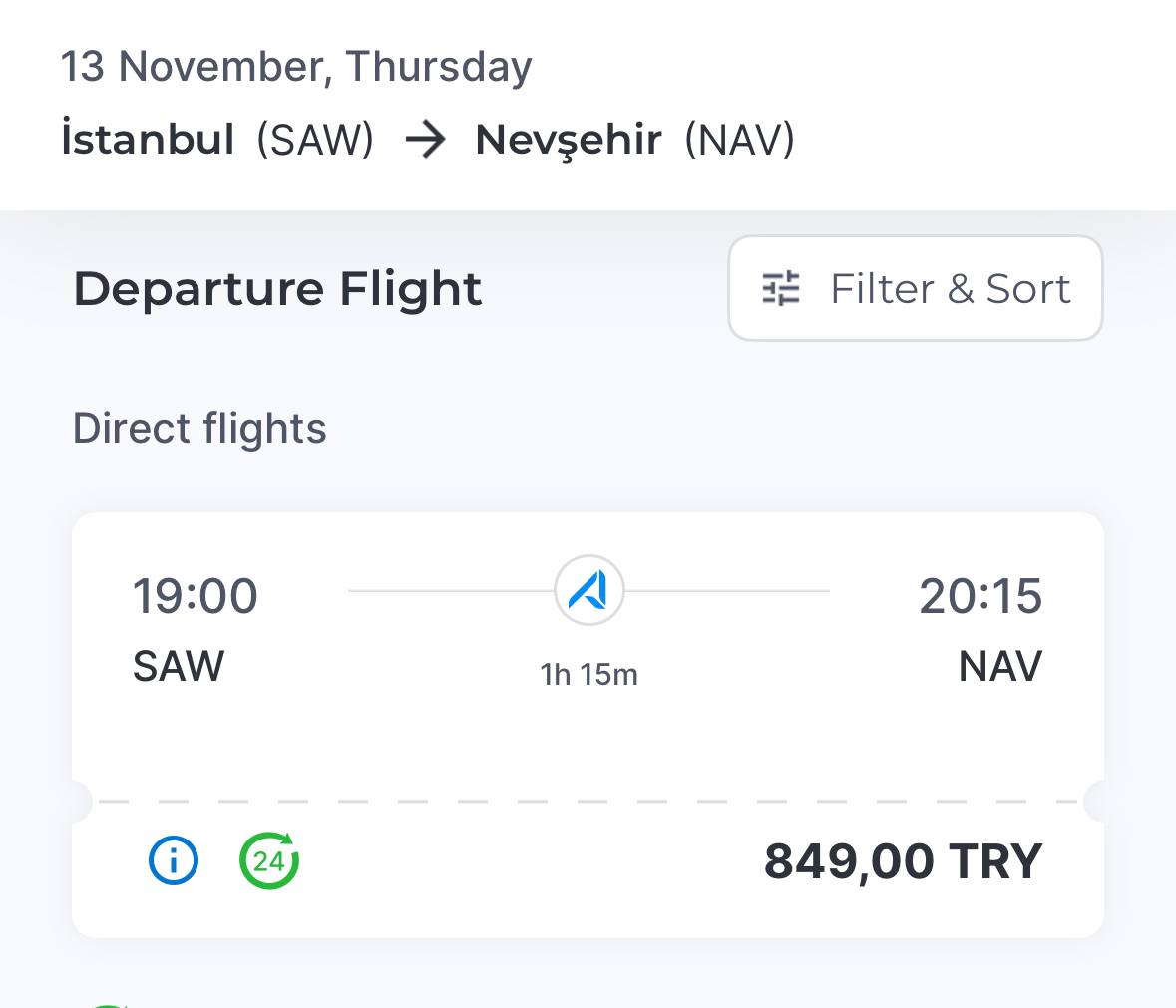This screenshot has height=1008, width=1176.
Task: Click the İstanbul origin city name
Action: click(x=148, y=140)
